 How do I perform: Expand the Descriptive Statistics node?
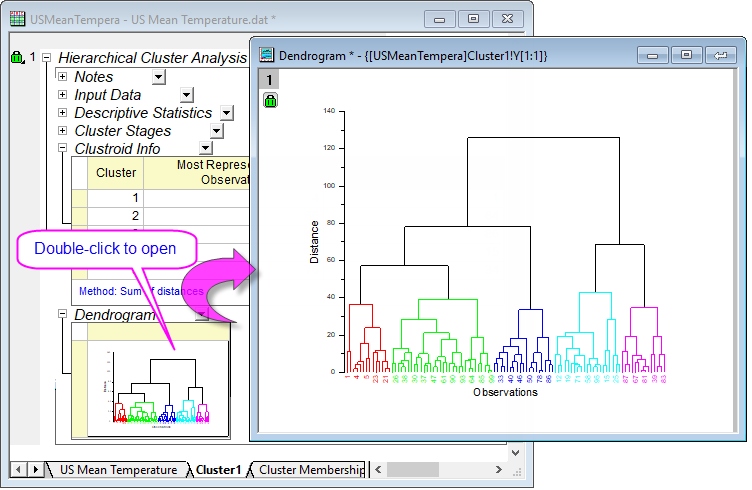tap(63, 113)
